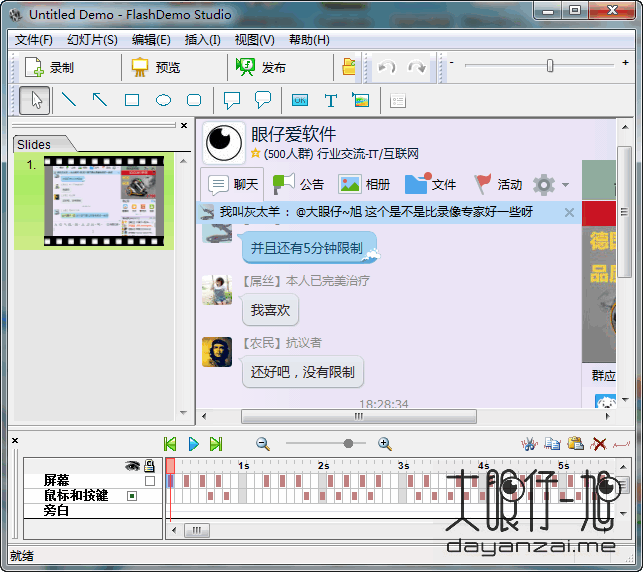Image resolution: width=643 pixels, height=572 pixels.
Task: Click the top toolbar zoom slider handle
Action: [550, 65]
